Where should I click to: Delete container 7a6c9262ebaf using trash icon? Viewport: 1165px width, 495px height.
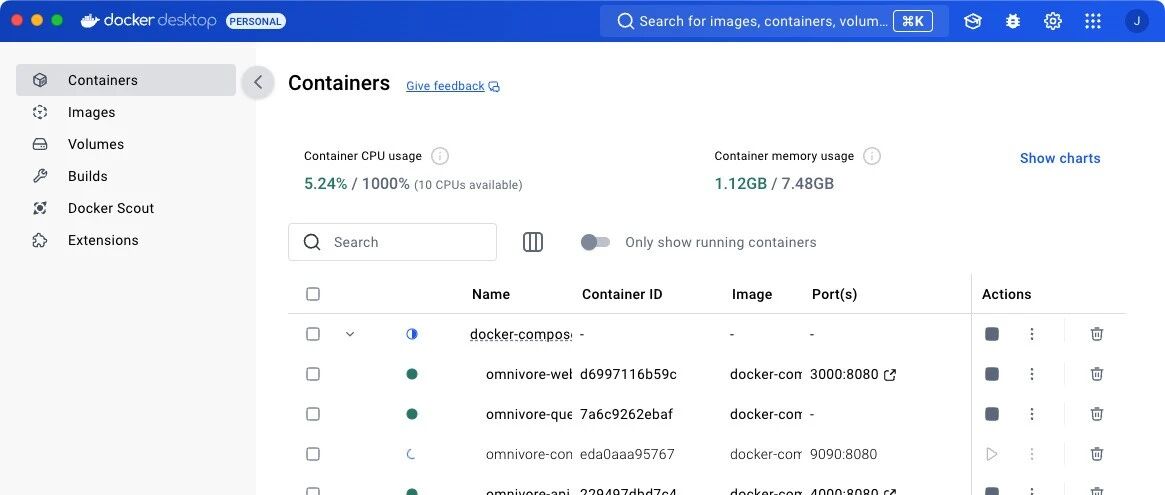(x=1097, y=414)
